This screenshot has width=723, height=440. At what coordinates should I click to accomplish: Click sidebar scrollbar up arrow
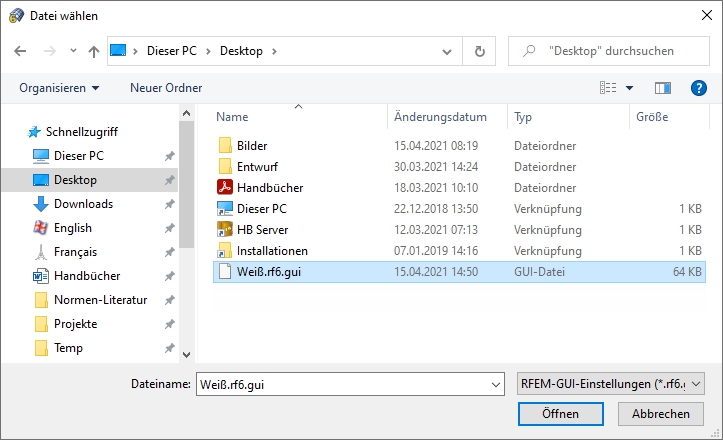186,113
